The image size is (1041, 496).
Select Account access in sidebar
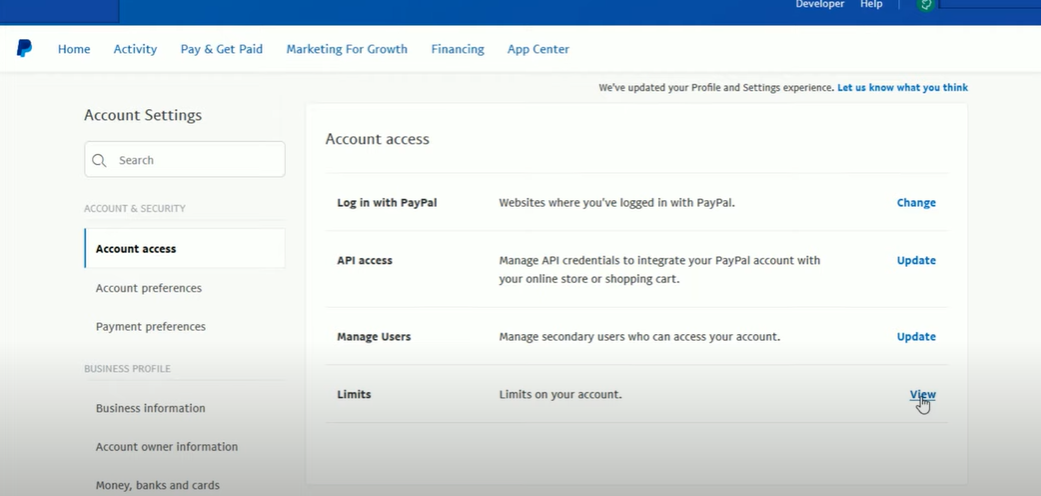(x=185, y=248)
